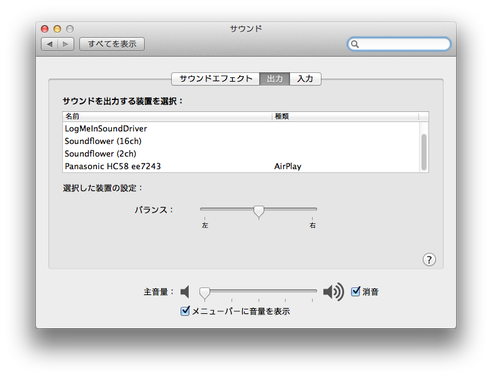Click the すべてを表示 button

pyautogui.click(x=112, y=44)
